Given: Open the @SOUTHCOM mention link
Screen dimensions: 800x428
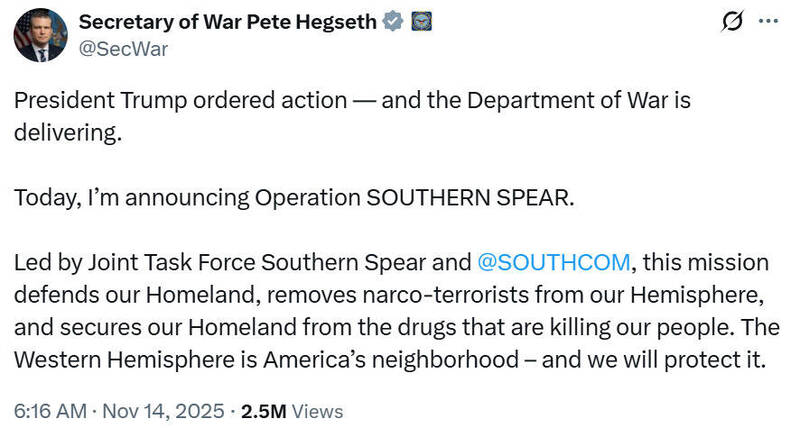Looking at the screenshot, I should tap(553, 263).
